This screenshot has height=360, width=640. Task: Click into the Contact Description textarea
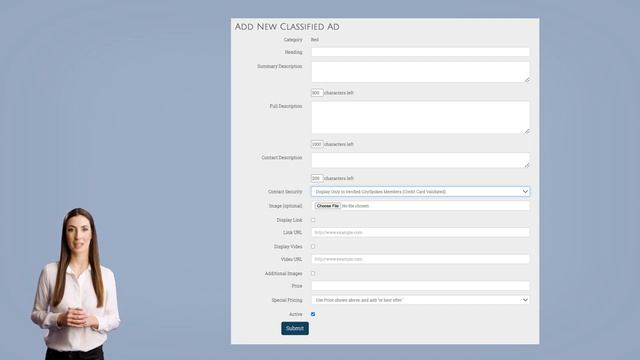[420, 160]
